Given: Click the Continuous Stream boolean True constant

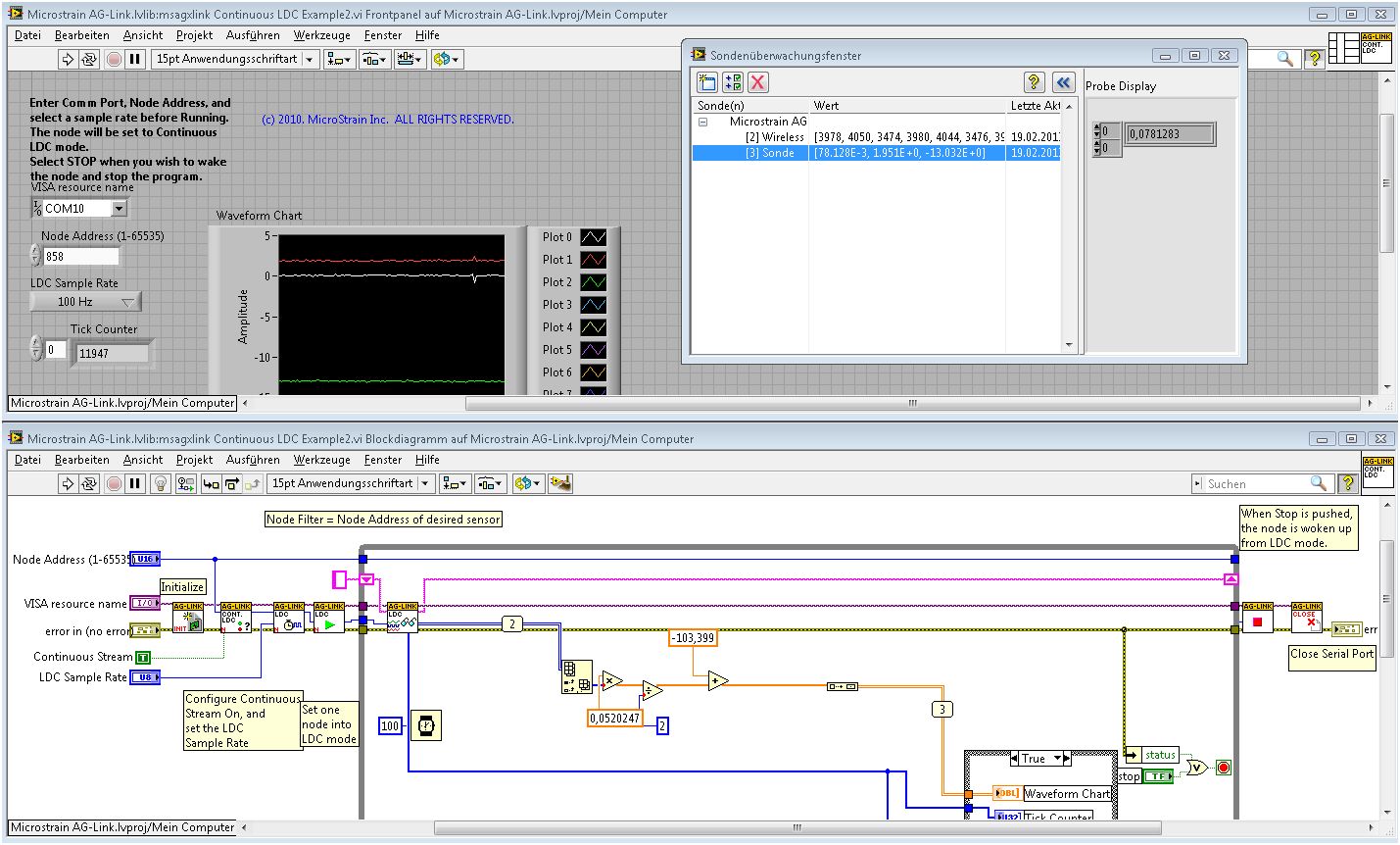Looking at the screenshot, I should click(143, 658).
